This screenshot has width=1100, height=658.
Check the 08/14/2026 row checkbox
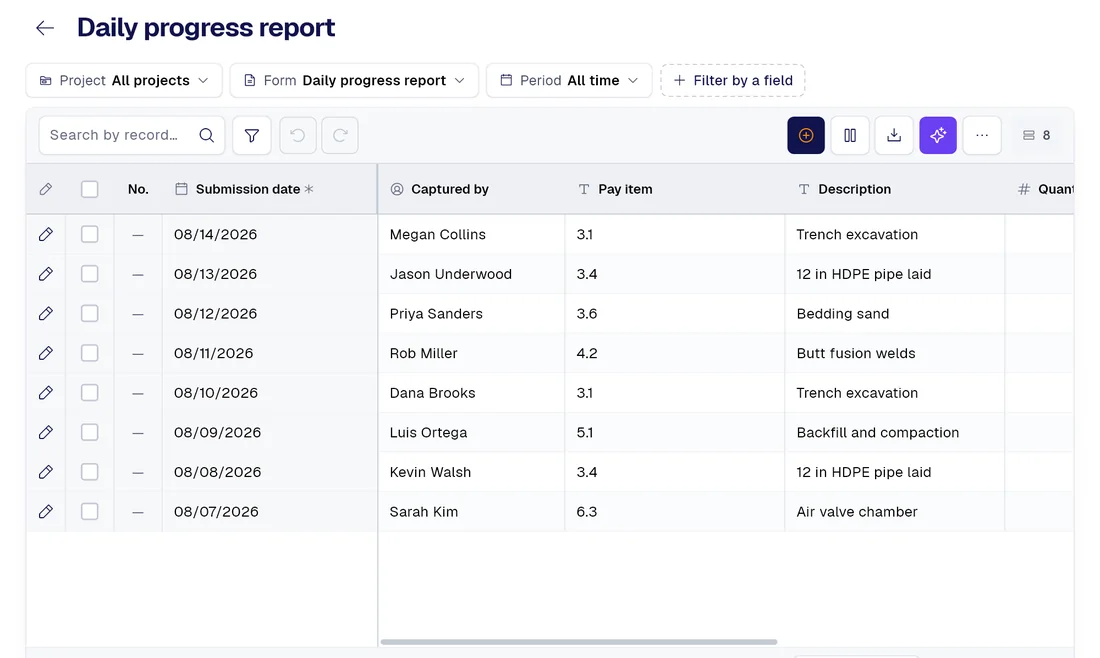90,234
